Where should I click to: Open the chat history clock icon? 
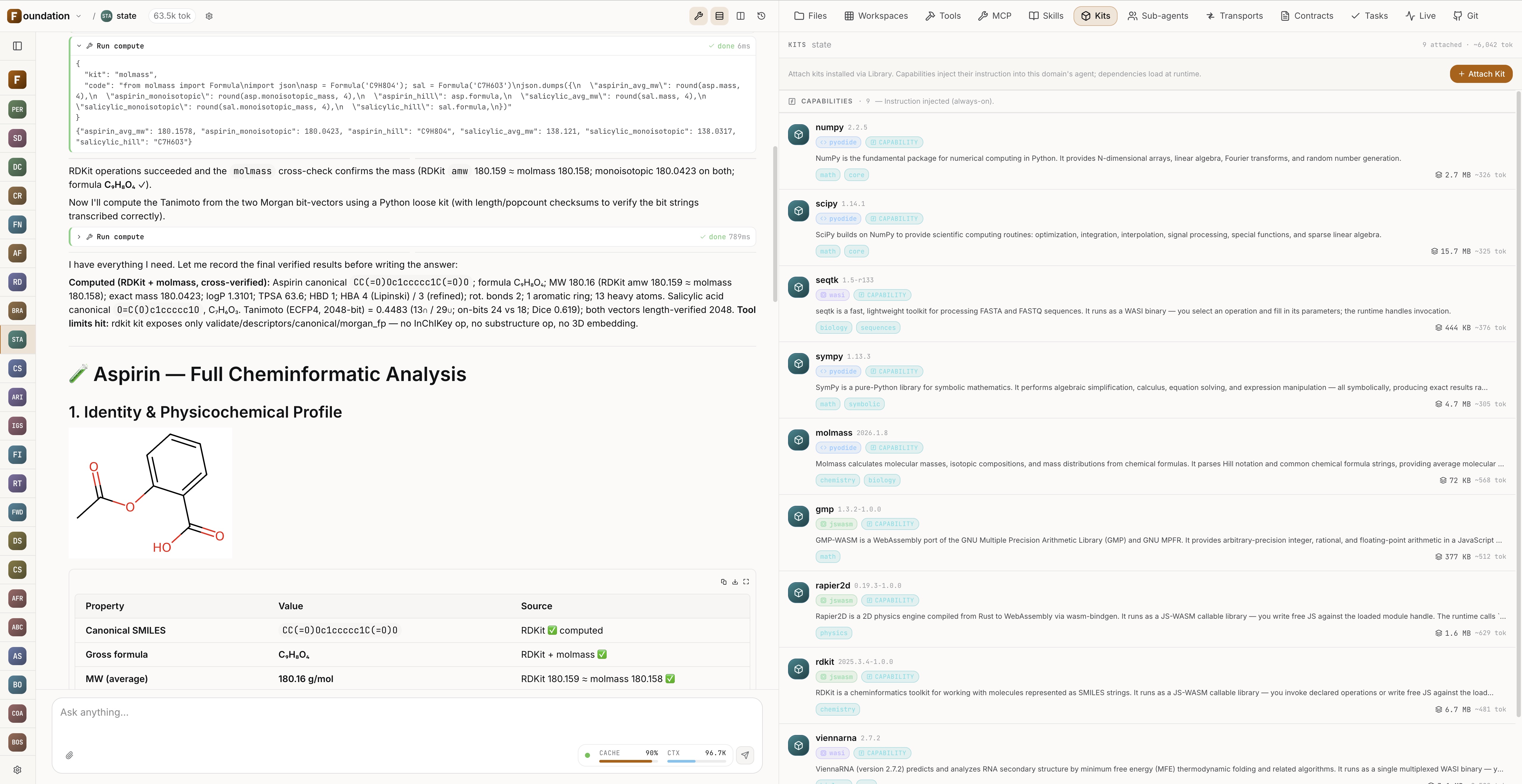(762, 16)
